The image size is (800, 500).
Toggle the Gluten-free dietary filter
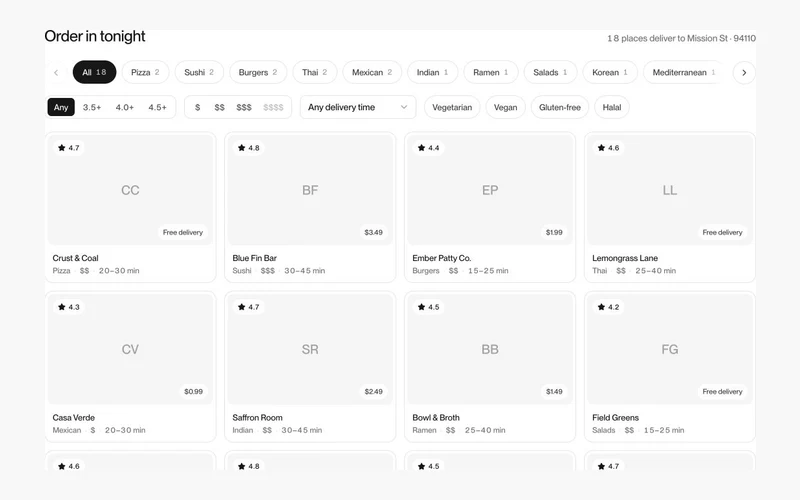click(560, 107)
